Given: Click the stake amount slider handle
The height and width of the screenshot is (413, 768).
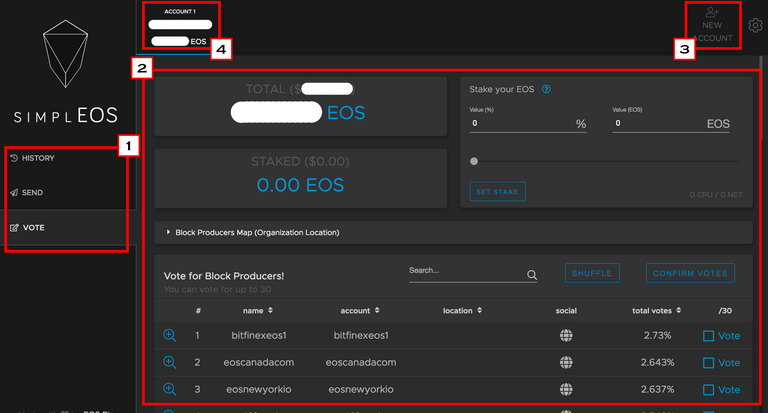Looking at the screenshot, I should point(474,161).
